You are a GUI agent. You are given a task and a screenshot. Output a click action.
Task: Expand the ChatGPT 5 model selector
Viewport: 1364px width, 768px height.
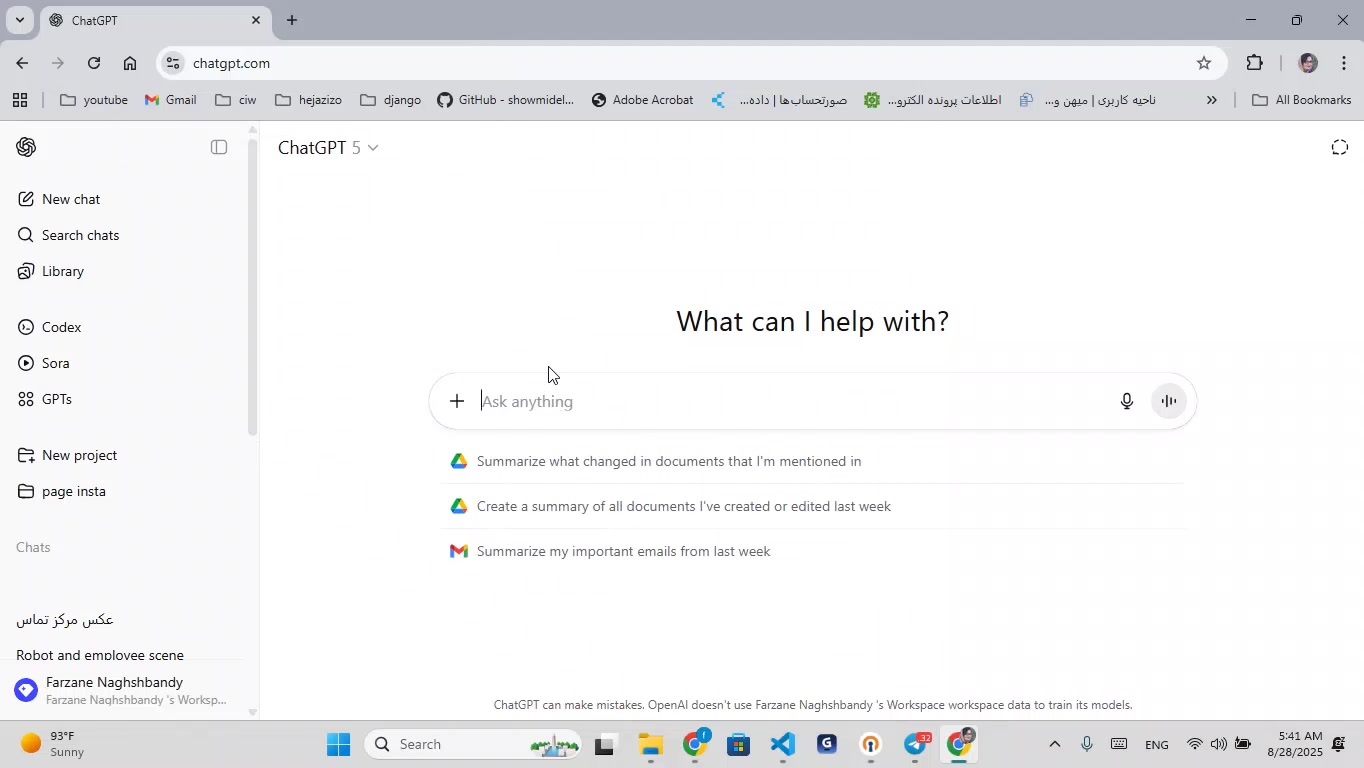328,148
